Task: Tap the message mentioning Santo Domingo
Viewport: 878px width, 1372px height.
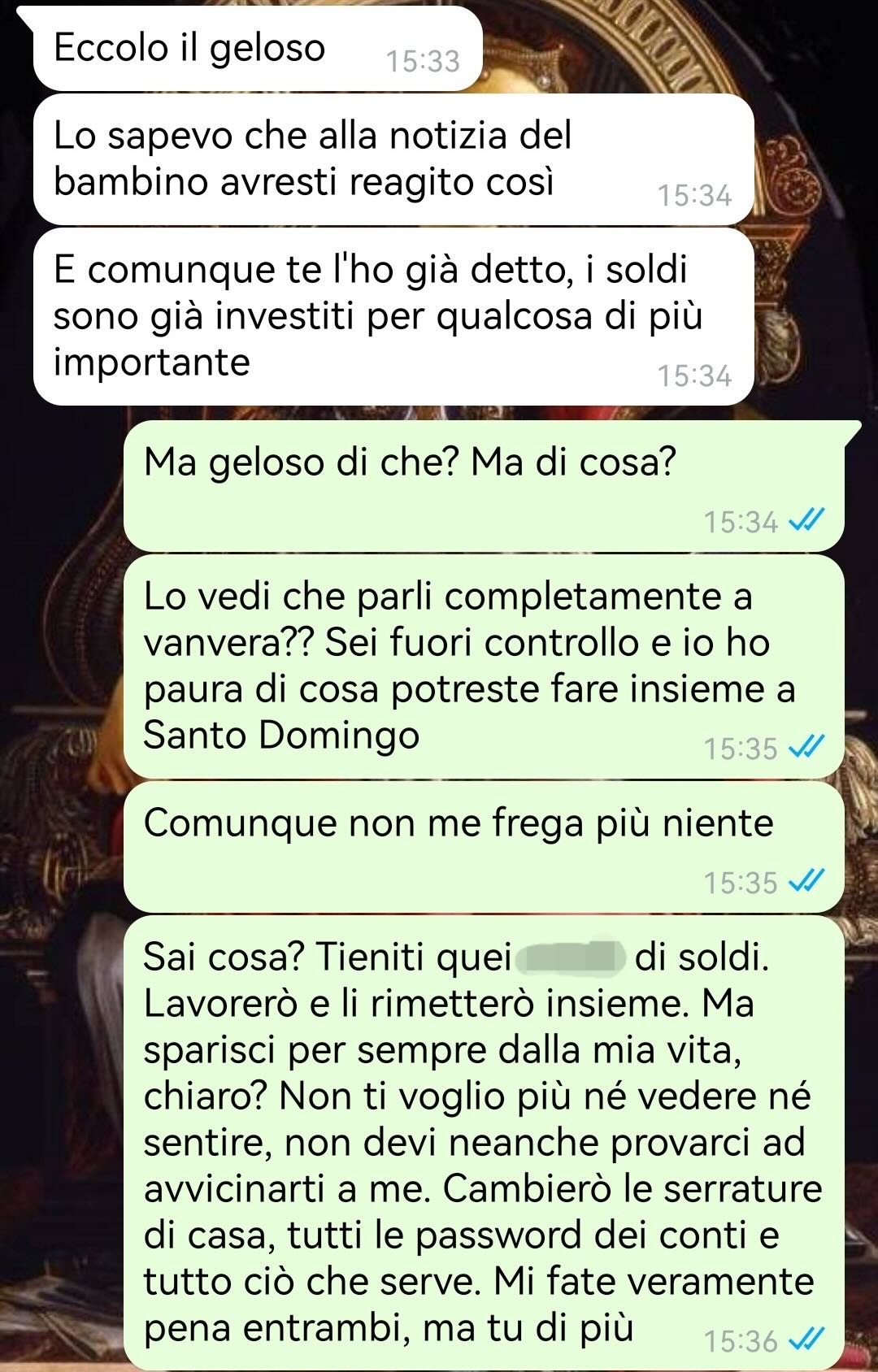Action: pyautogui.click(x=485, y=666)
